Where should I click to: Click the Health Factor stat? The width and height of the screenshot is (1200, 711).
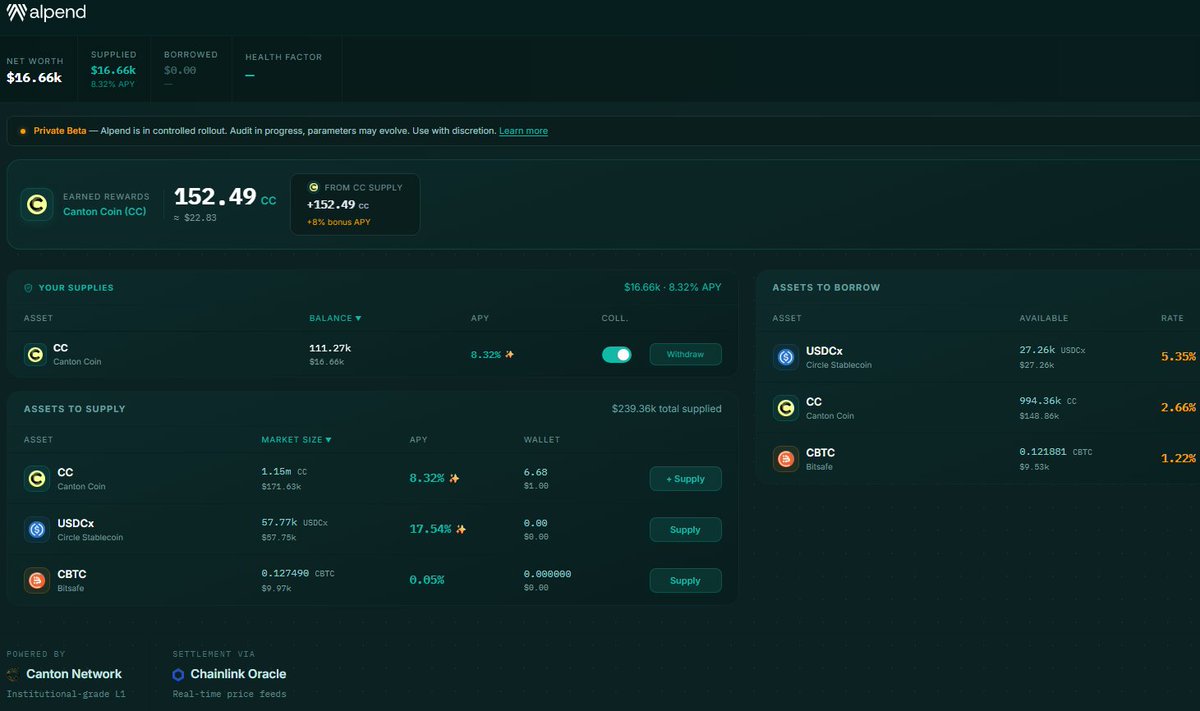coord(286,69)
